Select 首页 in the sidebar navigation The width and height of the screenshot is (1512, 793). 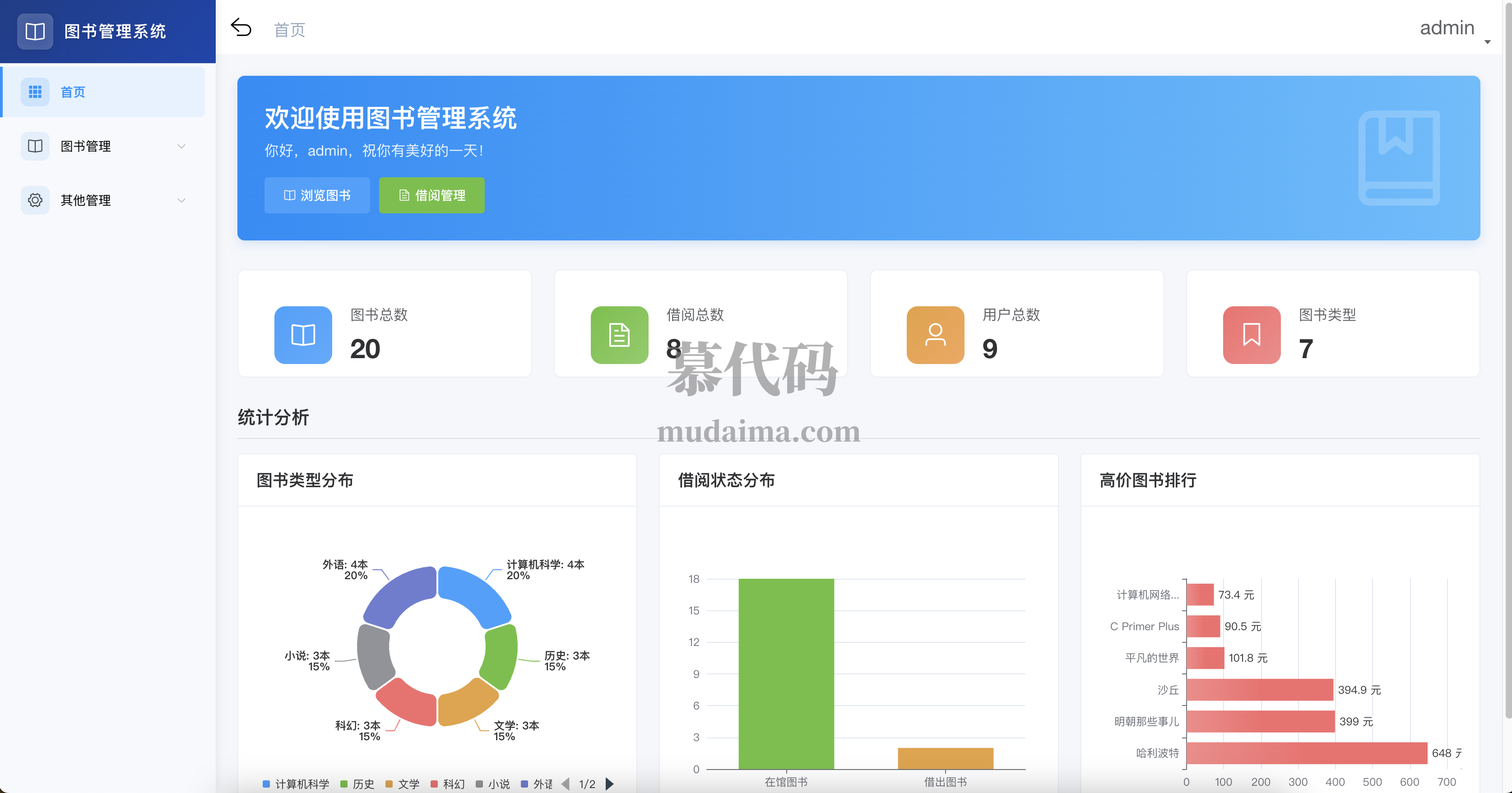(72, 92)
